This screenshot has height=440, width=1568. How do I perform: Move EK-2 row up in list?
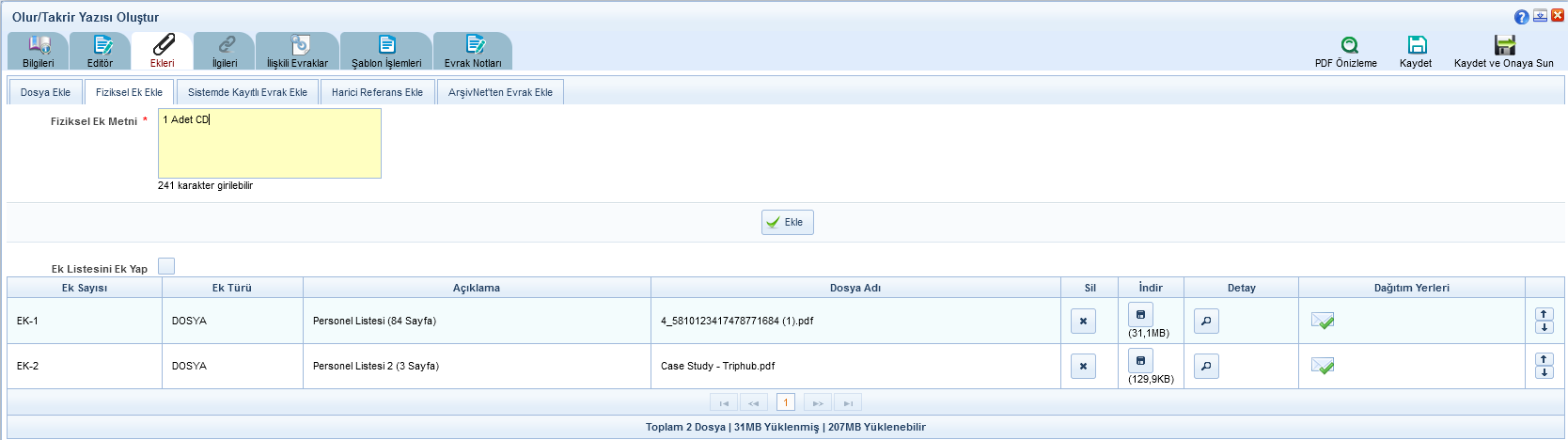point(1544,359)
